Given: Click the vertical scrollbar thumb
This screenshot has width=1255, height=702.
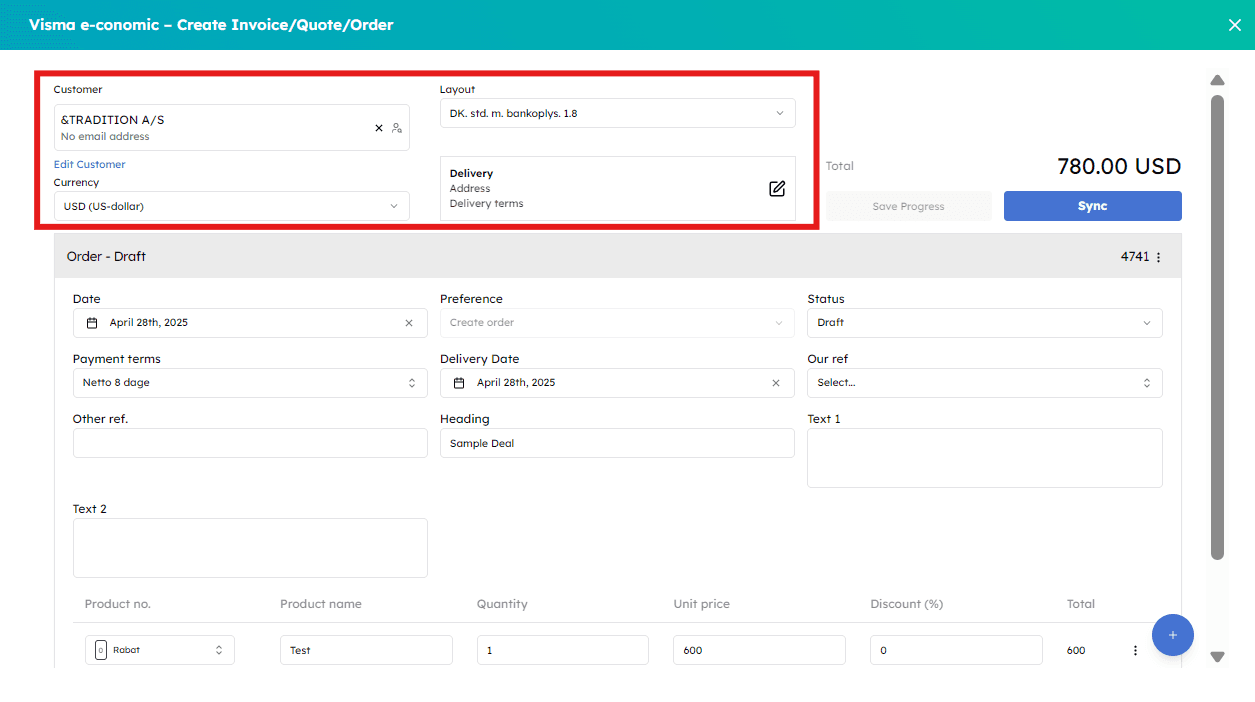Looking at the screenshot, I should tap(1217, 327).
